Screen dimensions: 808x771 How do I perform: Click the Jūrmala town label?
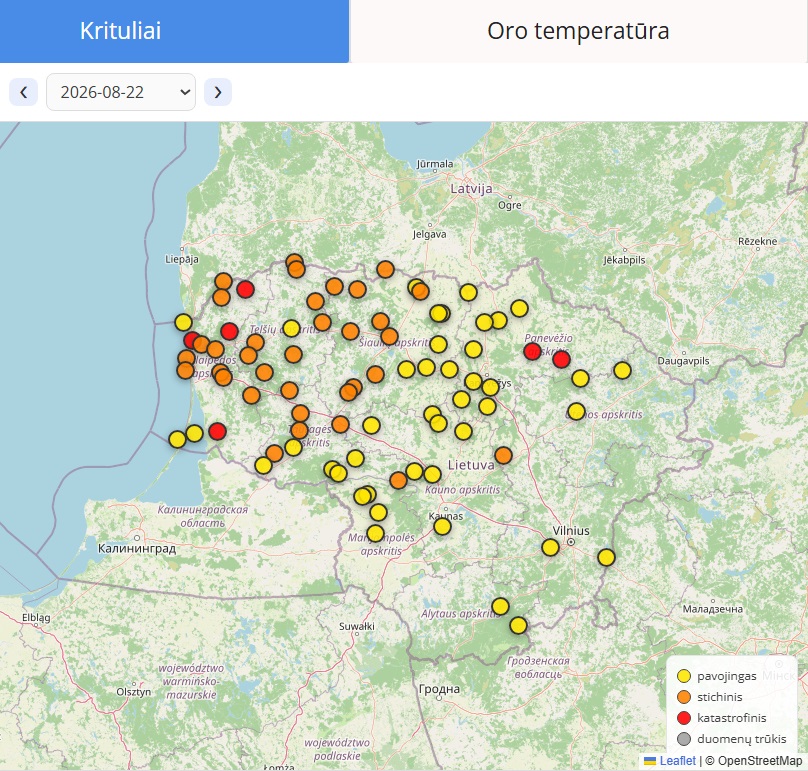(x=435, y=164)
